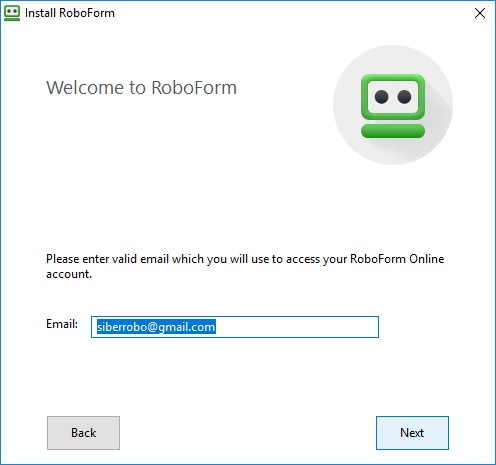Image resolution: width=496 pixels, height=465 pixels.
Task: Click the Welcome to RoboForm heading
Action: [x=141, y=88]
